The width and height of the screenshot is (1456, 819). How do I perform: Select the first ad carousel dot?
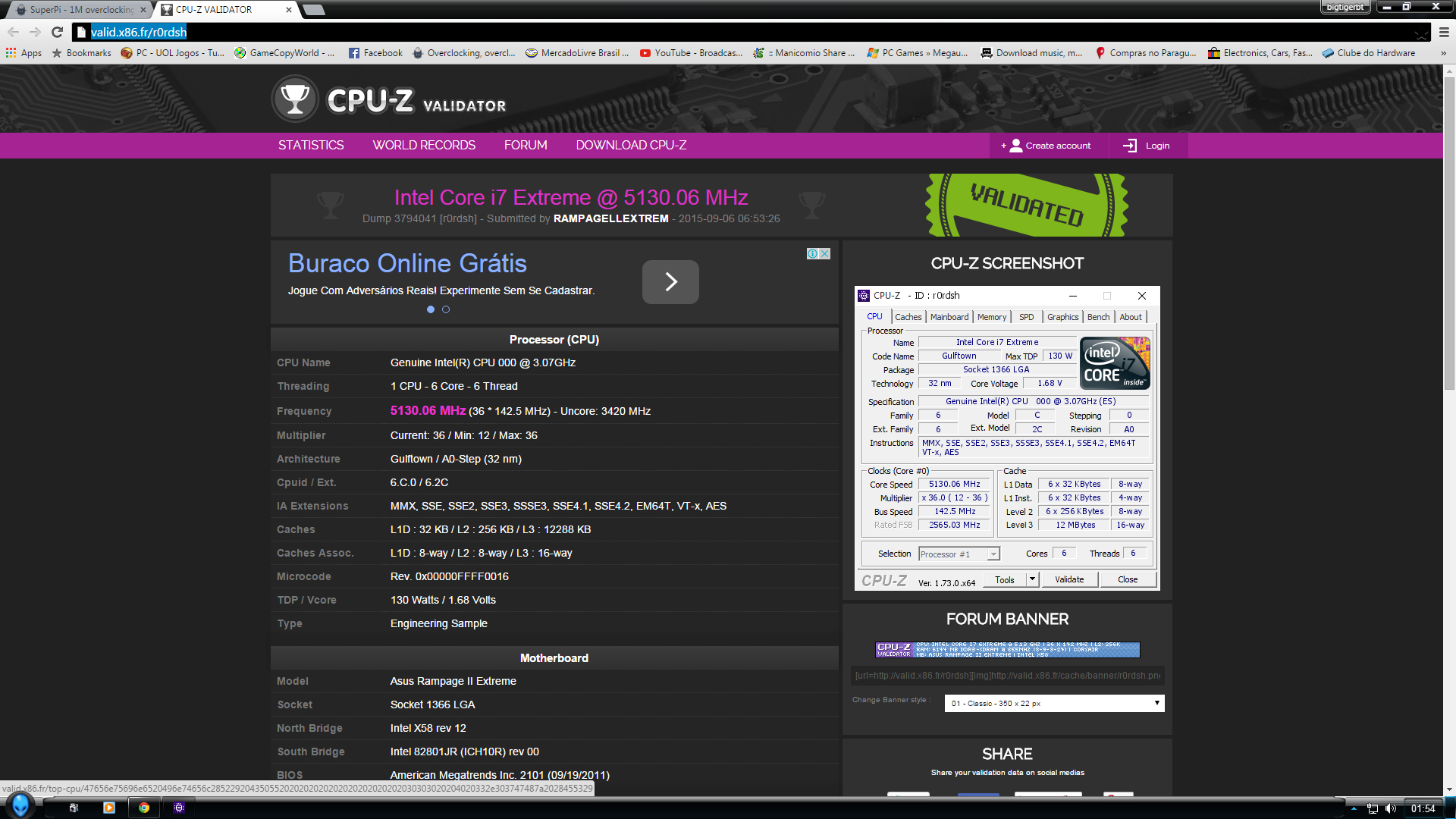pyautogui.click(x=431, y=309)
